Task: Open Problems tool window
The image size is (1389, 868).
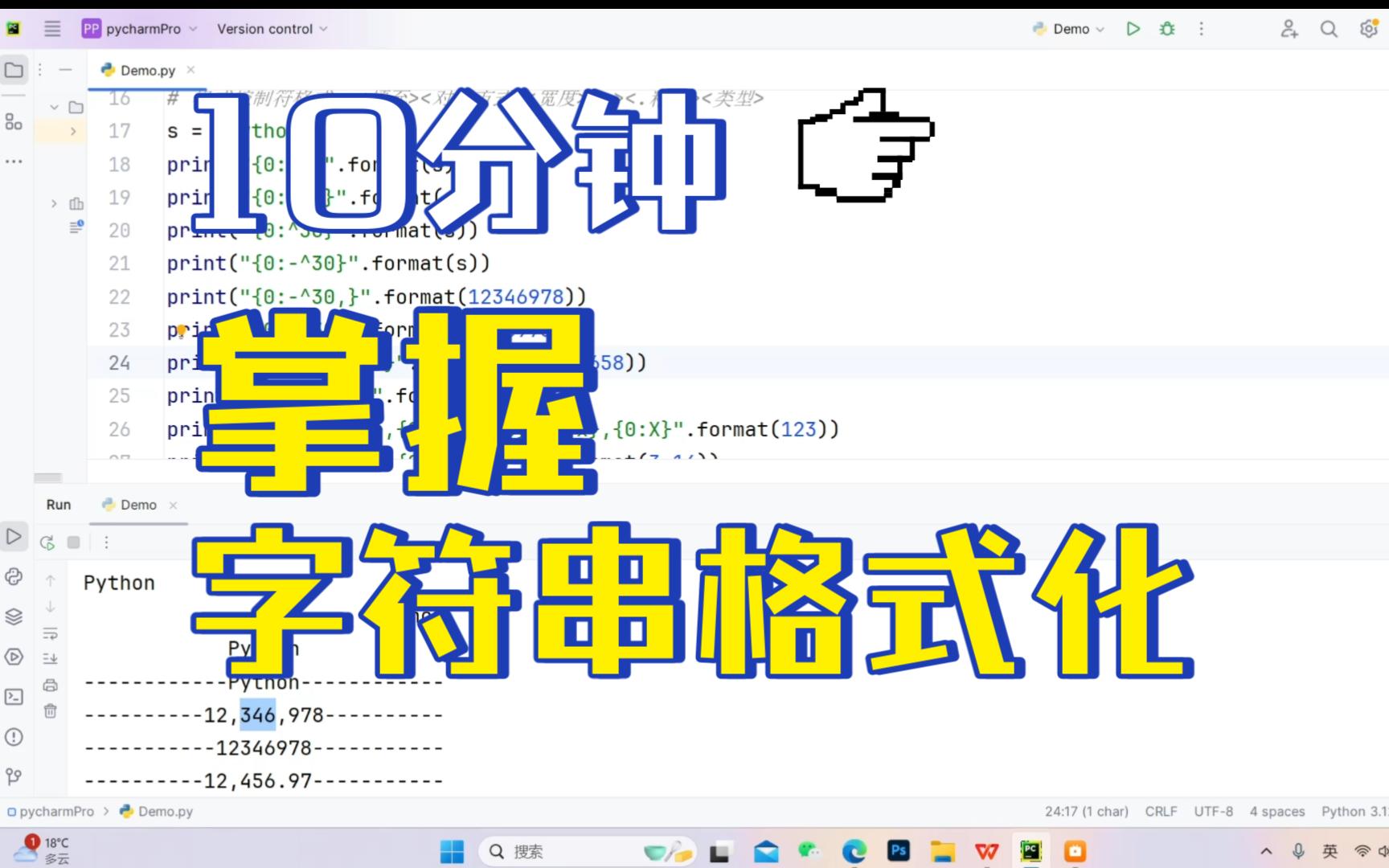Action: pyautogui.click(x=14, y=737)
